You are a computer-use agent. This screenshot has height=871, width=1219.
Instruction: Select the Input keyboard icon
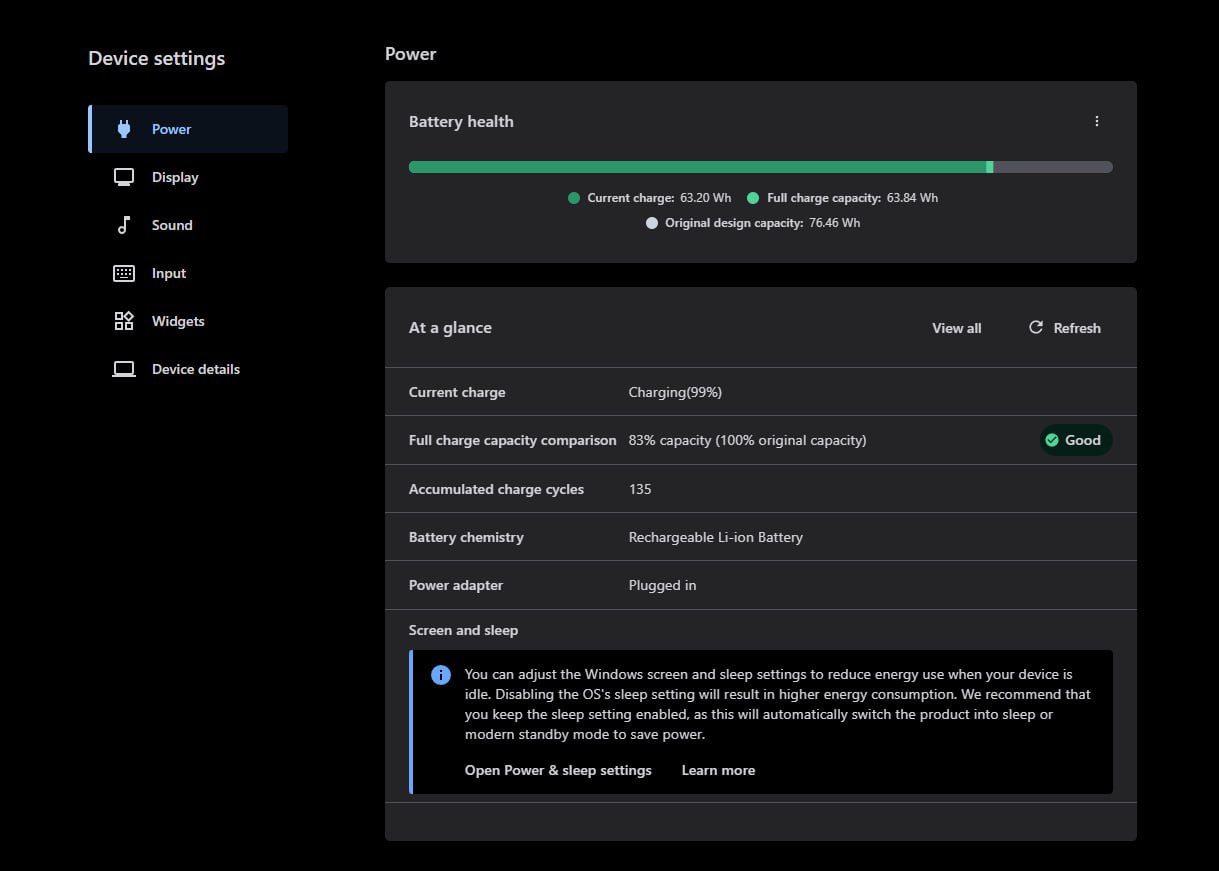[123, 272]
